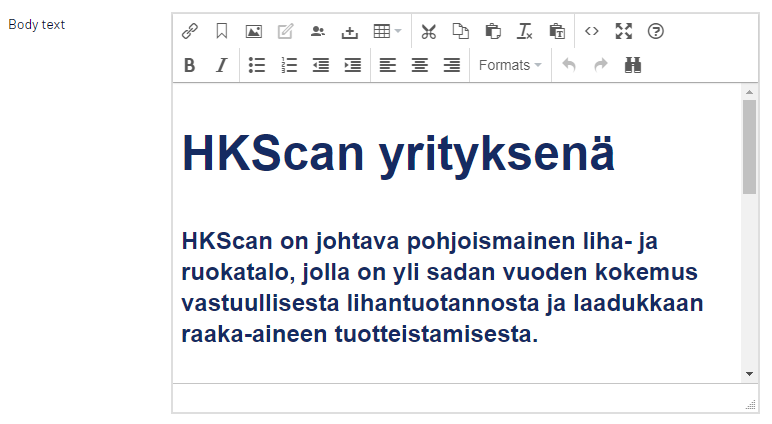Open the insert image tool

click(x=253, y=31)
